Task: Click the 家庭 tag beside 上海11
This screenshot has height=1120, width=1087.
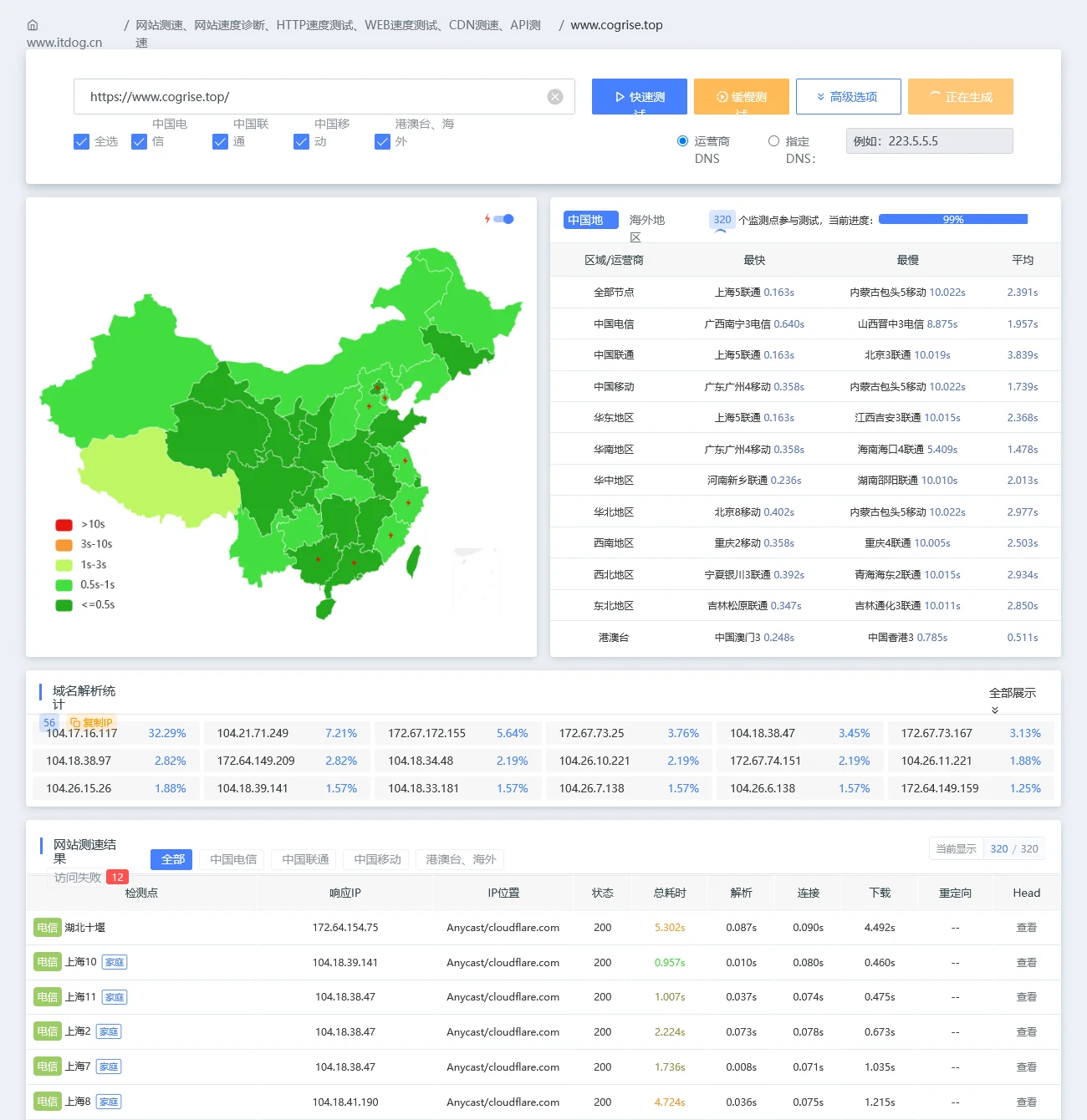Action: click(x=115, y=997)
